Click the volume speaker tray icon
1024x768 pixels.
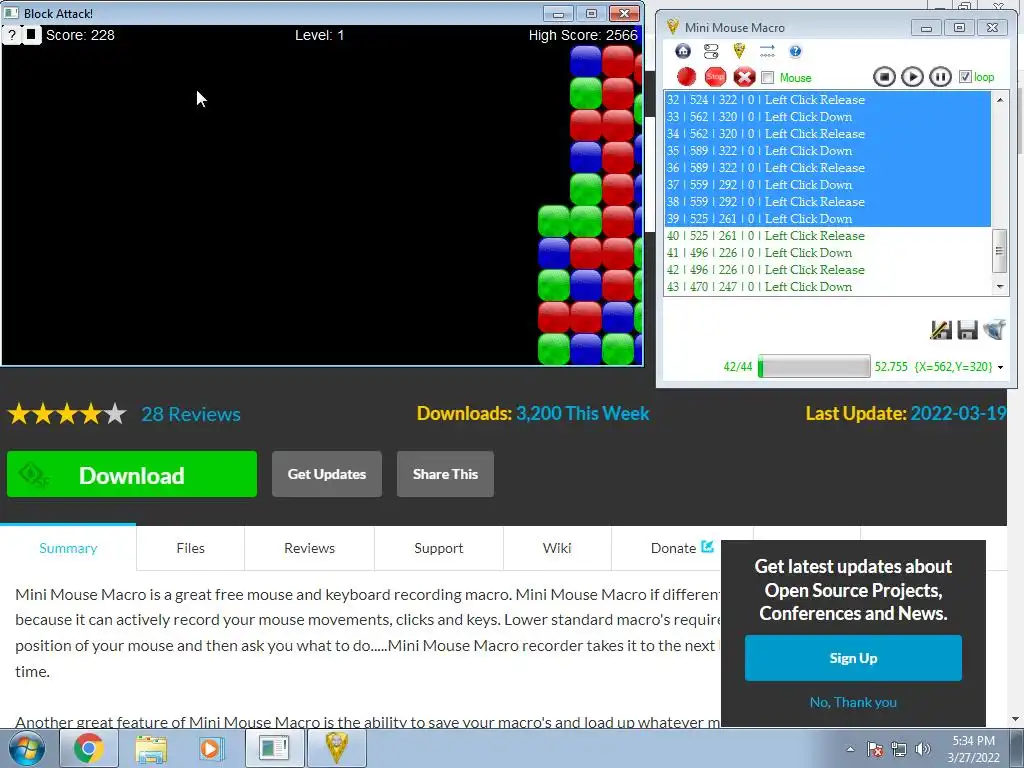click(923, 749)
